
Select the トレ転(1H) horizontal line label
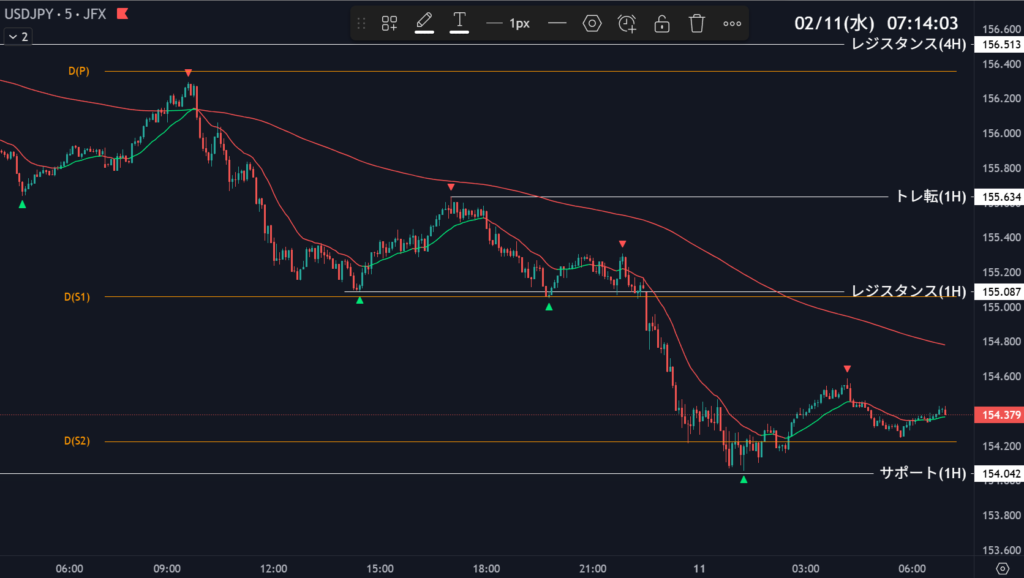point(916,197)
